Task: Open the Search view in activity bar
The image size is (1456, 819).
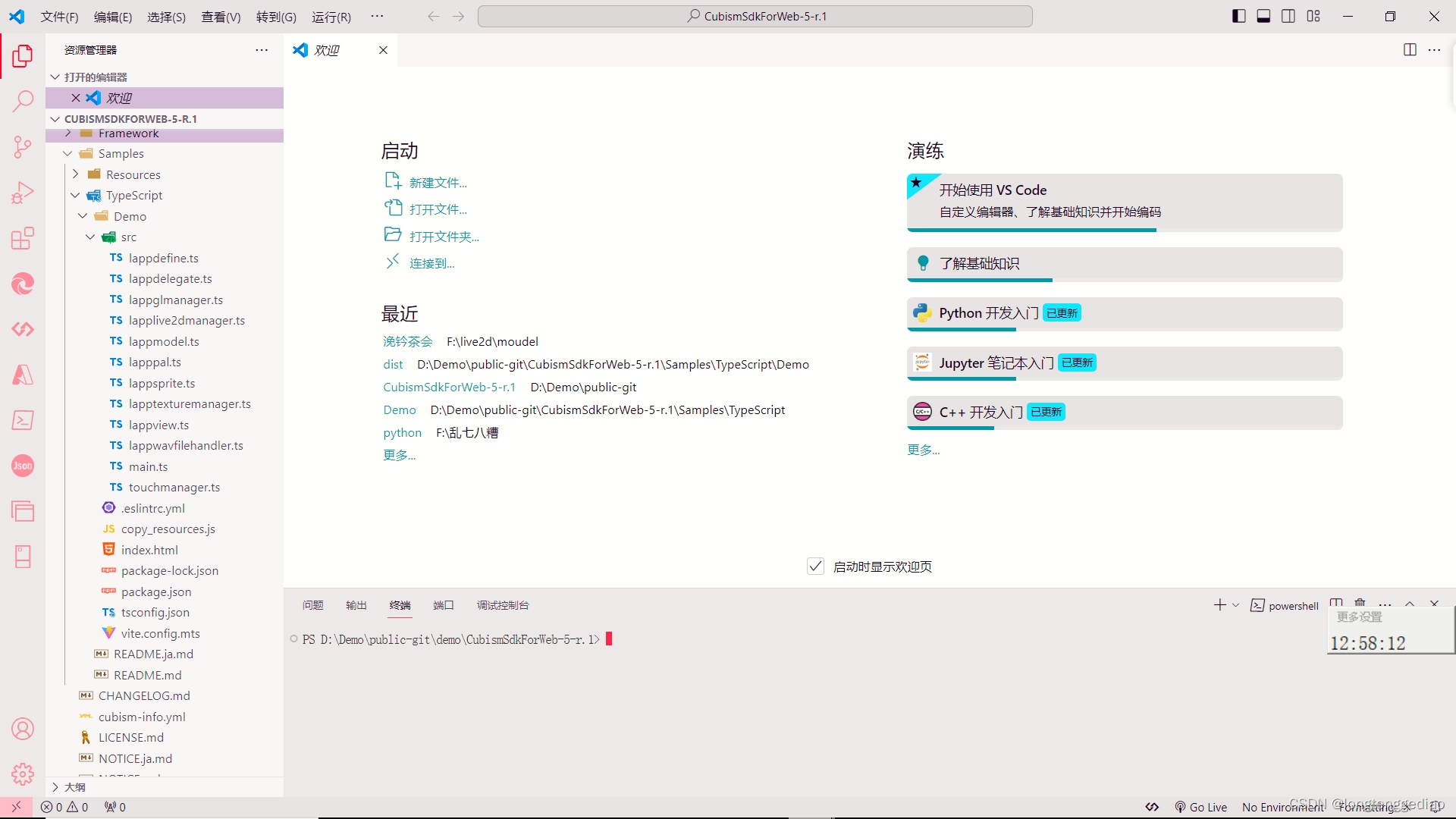Action: (23, 101)
